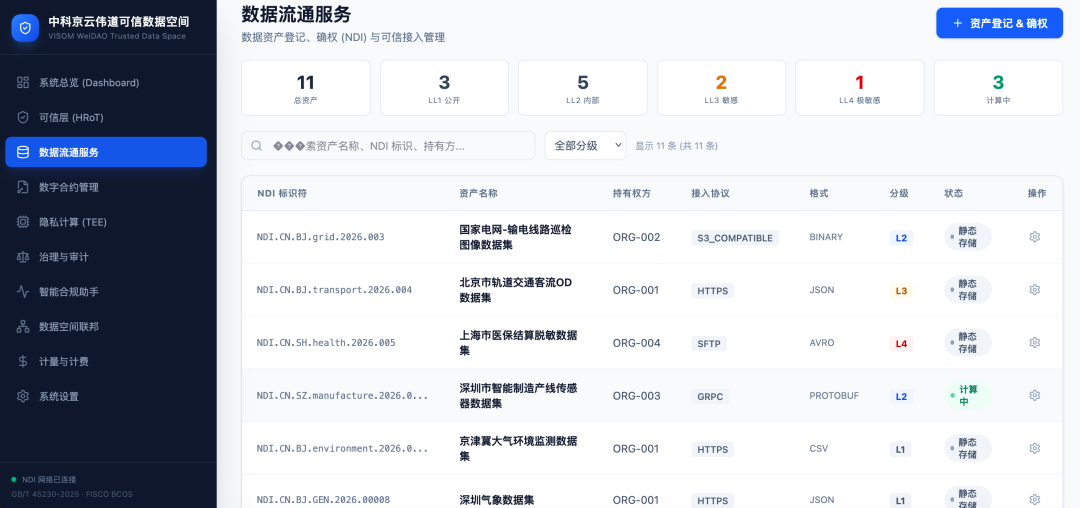Click the 隐私计算 (TEE) chip icon

point(23,222)
